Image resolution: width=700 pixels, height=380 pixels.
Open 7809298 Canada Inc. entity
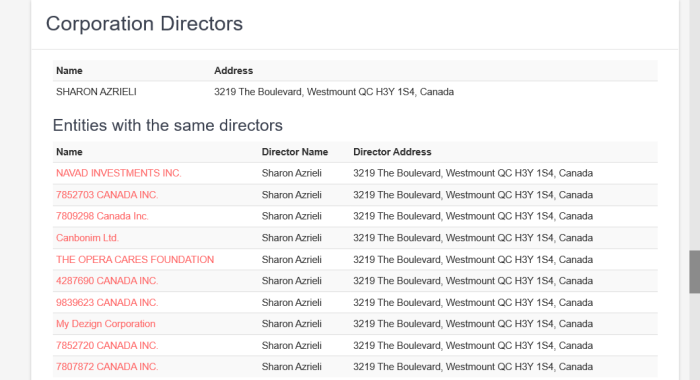pos(102,216)
